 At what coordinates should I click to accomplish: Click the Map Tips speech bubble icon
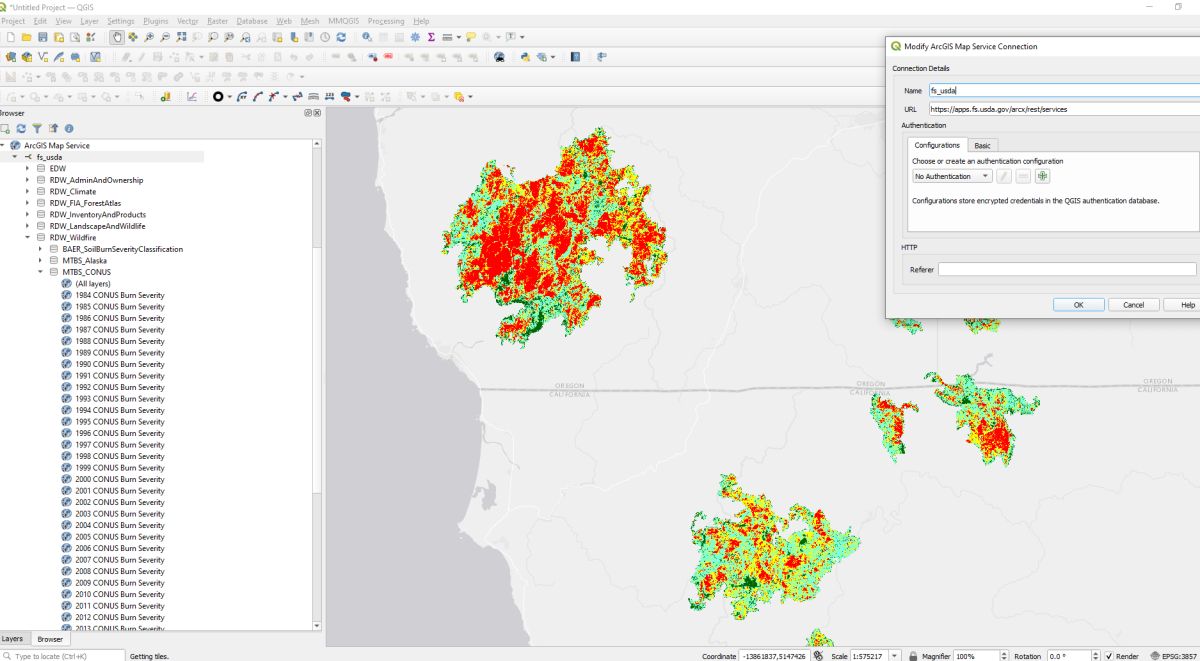tap(470, 37)
